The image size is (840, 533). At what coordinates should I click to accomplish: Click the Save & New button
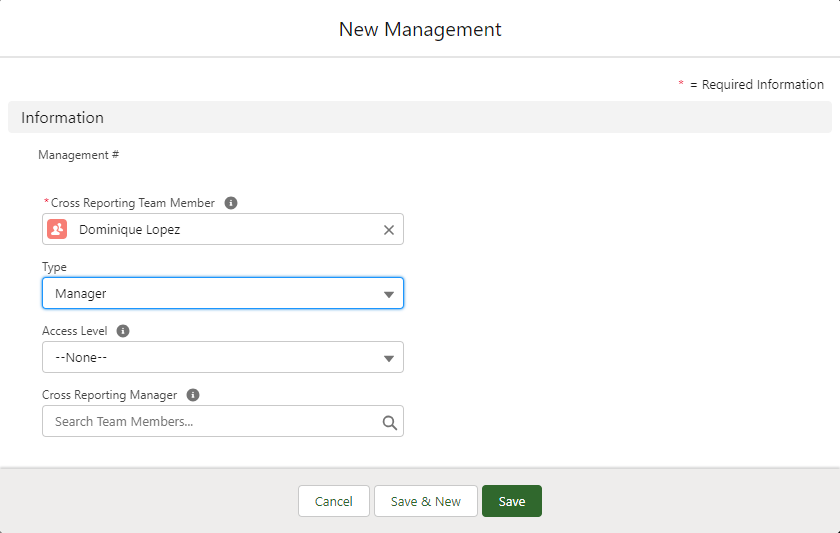coord(425,501)
